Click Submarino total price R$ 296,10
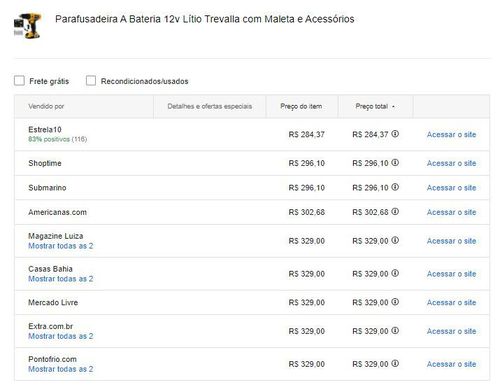Viewport: 500px width, 392px height. (x=370, y=188)
